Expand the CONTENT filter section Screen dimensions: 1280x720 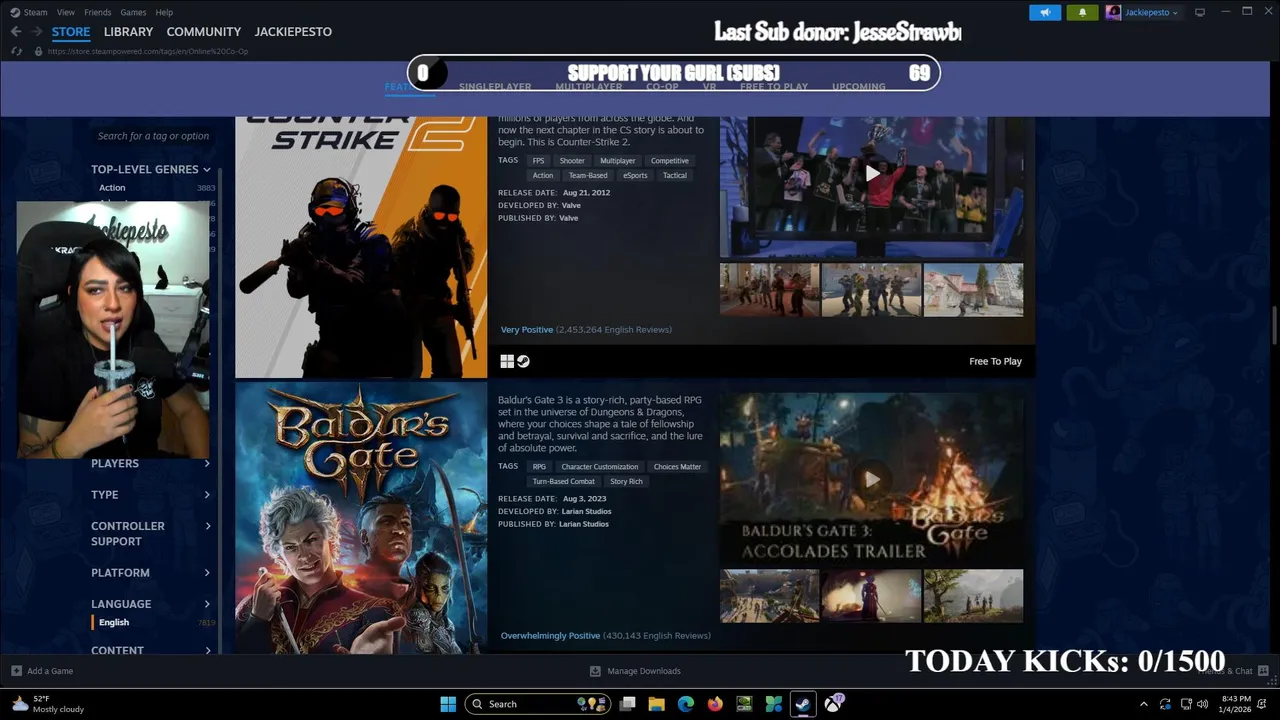(x=151, y=650)
